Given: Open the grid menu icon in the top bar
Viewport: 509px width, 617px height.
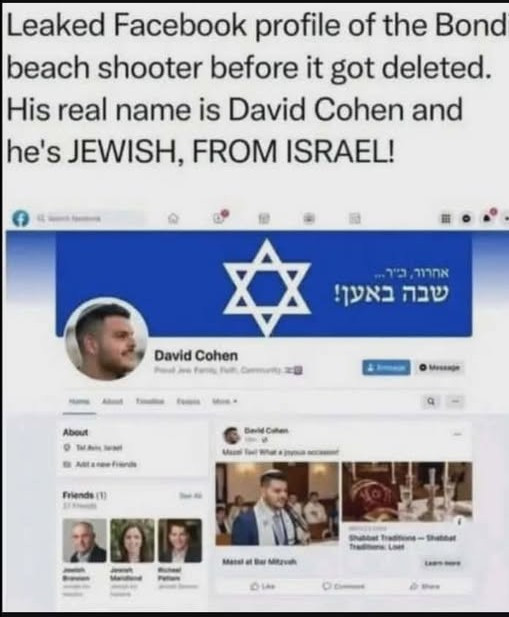Looking at the screenshot, I should point(445,218).
